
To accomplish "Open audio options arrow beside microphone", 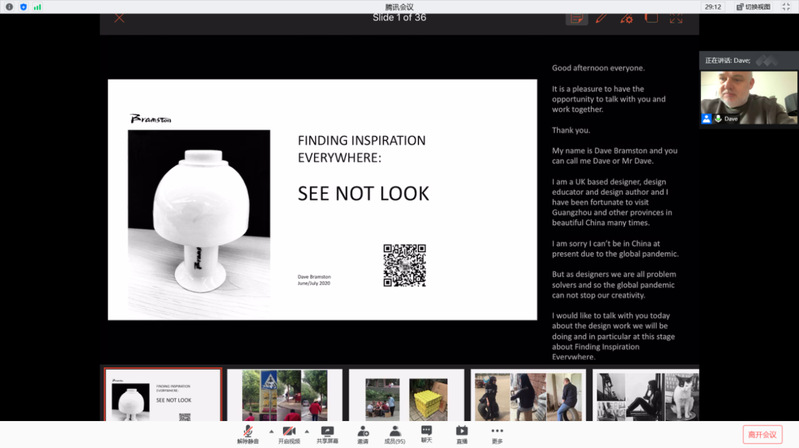I will (x=271, y=431).
